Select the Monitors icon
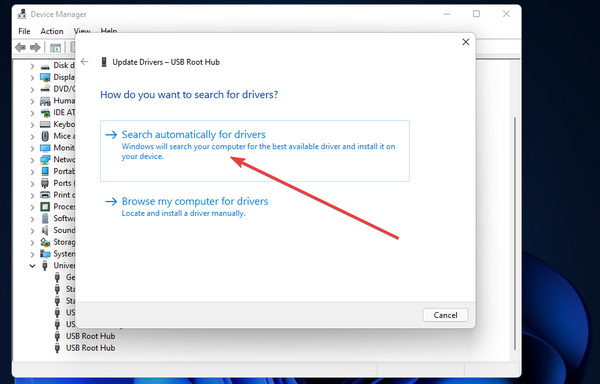Screen dimensions: 600x384 [45, 148]
